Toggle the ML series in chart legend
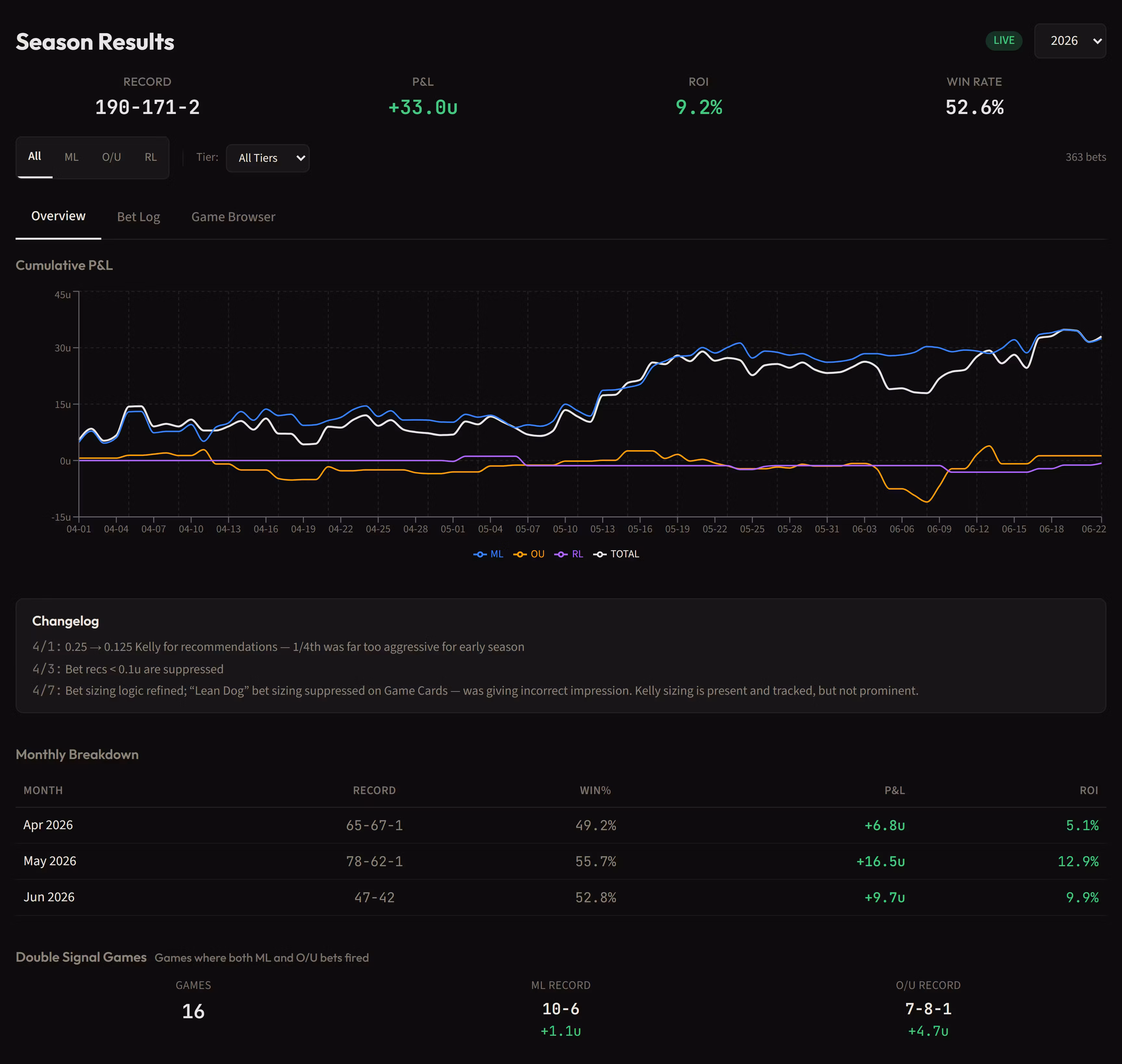Image resolution: width=1122 pixels, height=1064 pixels. click(x=488, y=554)
